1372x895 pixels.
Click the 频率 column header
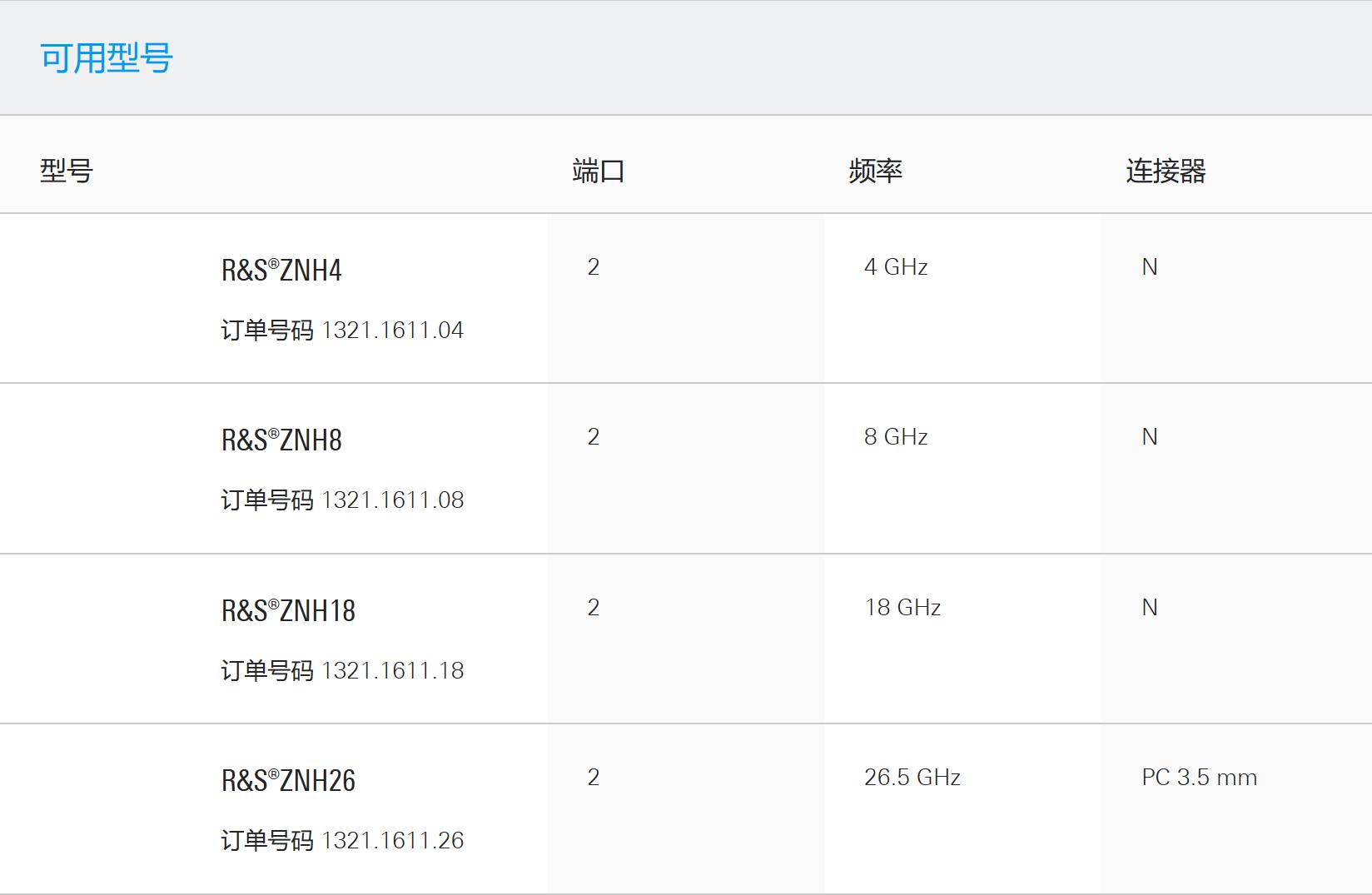click(876, 171)
